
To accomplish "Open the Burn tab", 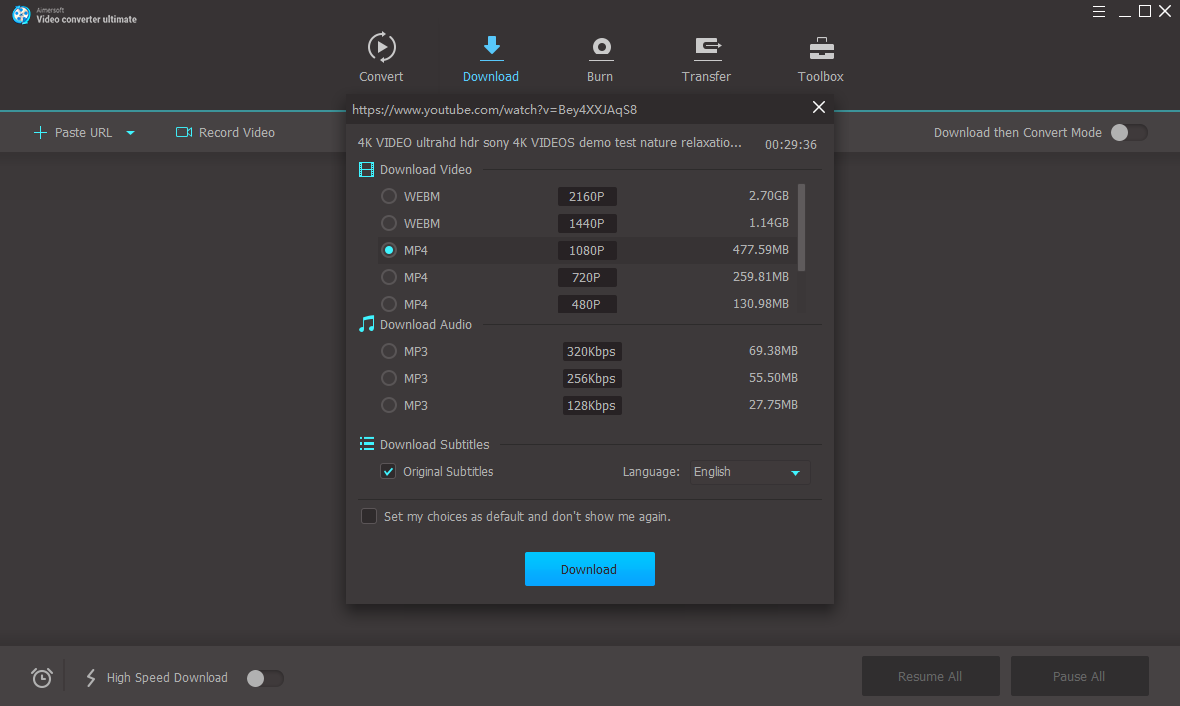I will pyautogui.click(x=600, y=58).
